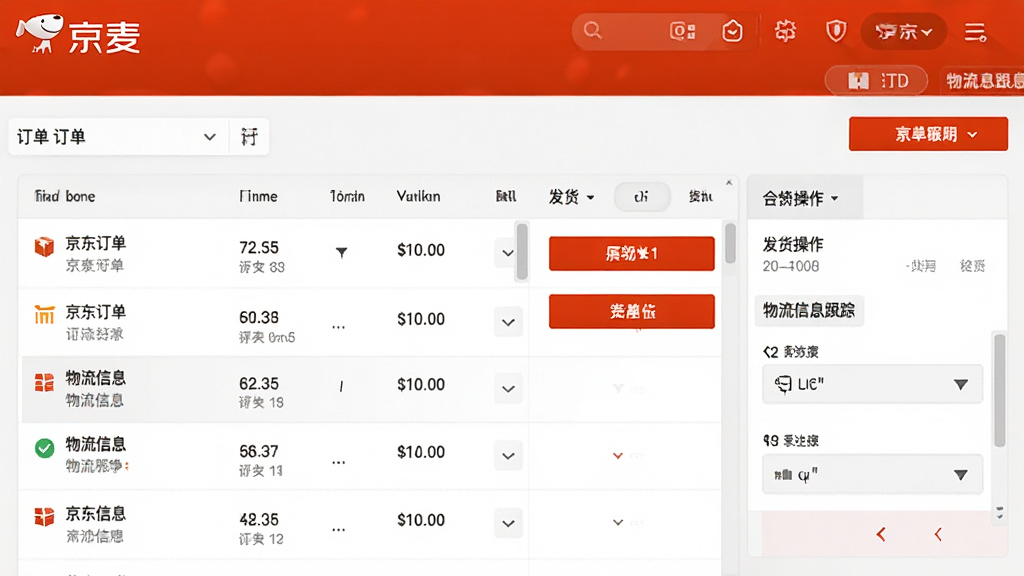
Task: Click the green checkmark icon of 物流信息 56.37 row
Action: point(44,448)
